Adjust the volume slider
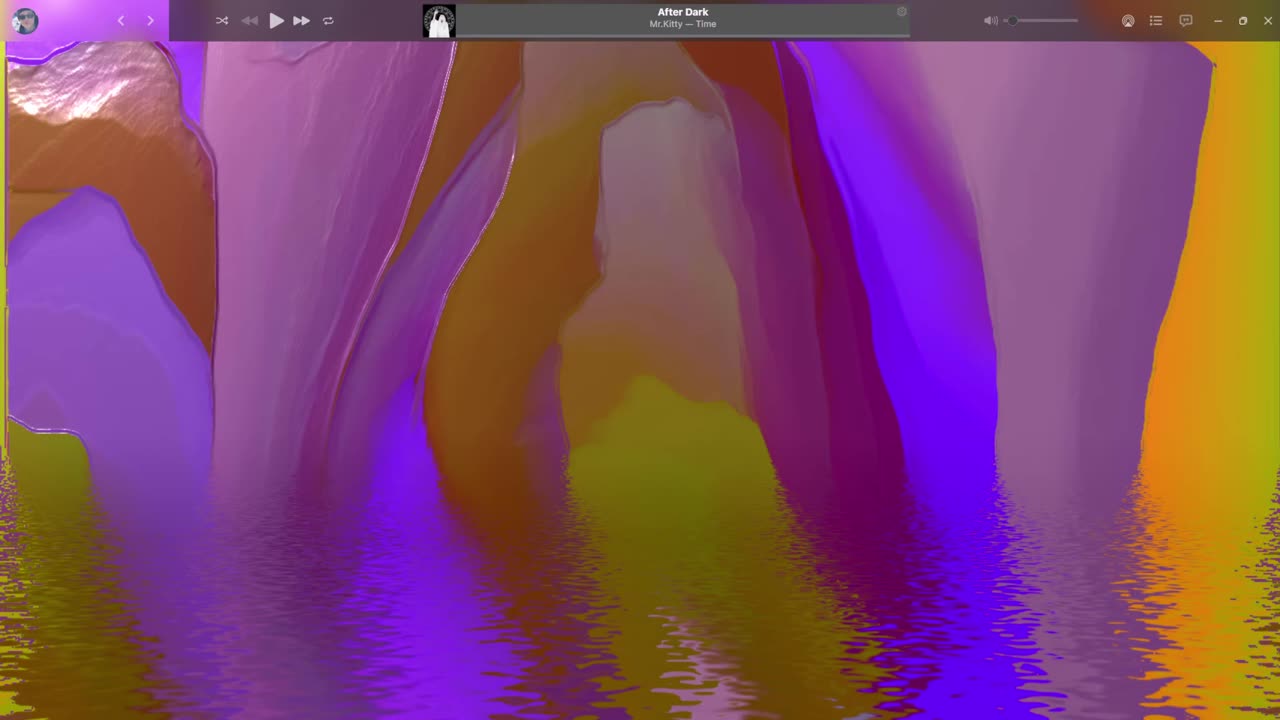Viewport: 1280px width, 720px height. click(x=1041, y=20)
